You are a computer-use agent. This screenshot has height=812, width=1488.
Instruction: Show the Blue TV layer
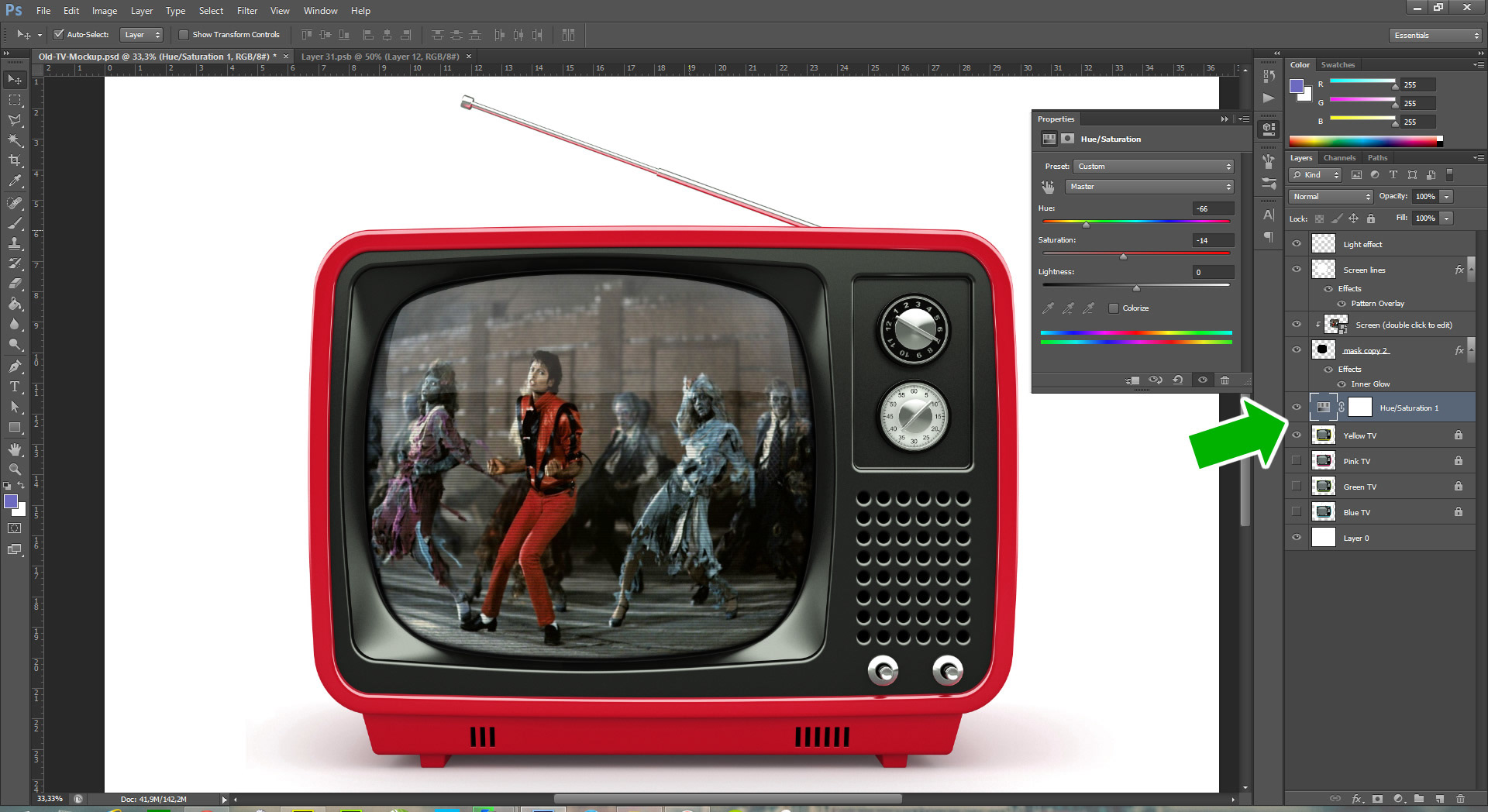pyautogui.click(x=1297, y=512)
